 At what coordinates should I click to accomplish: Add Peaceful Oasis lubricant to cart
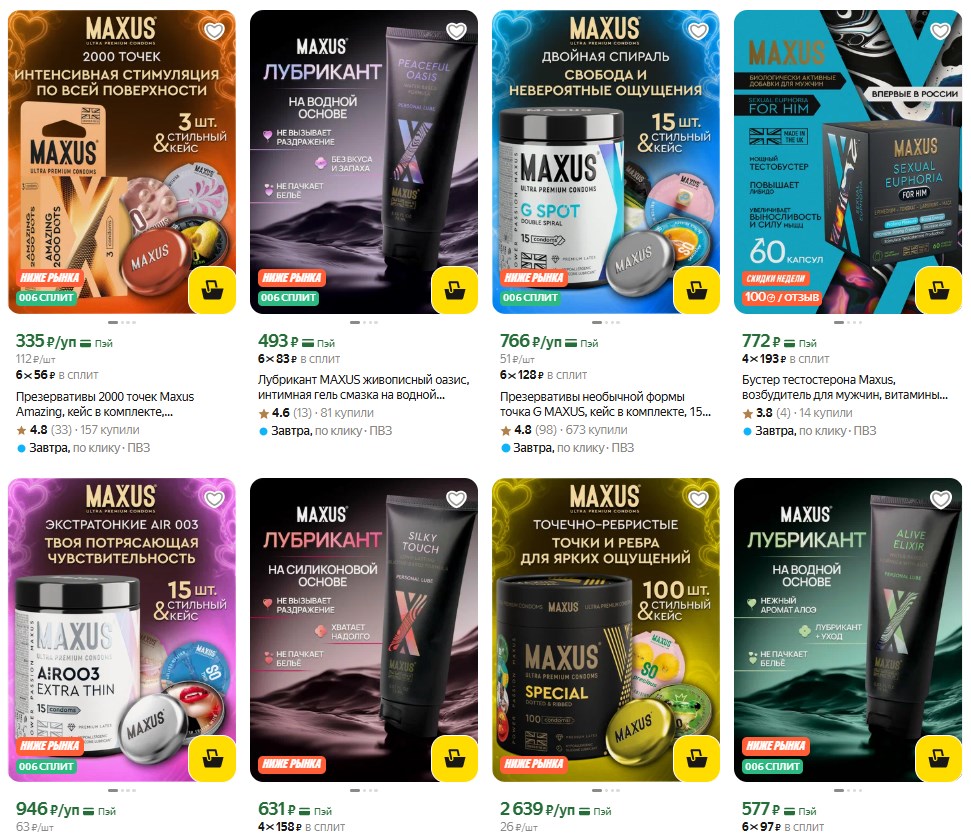click(455, 289)
